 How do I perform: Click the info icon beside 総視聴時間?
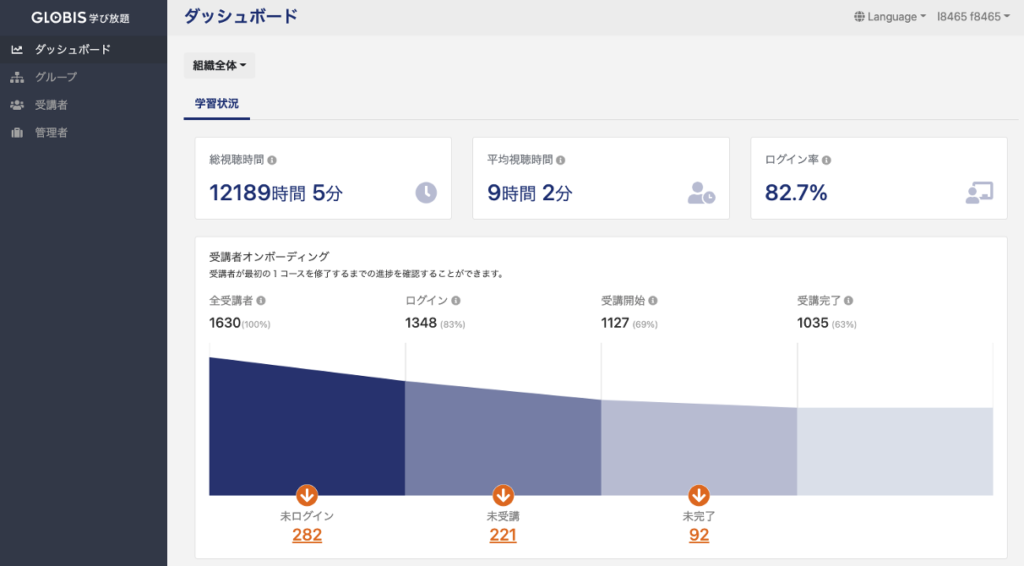coord(273,160)
